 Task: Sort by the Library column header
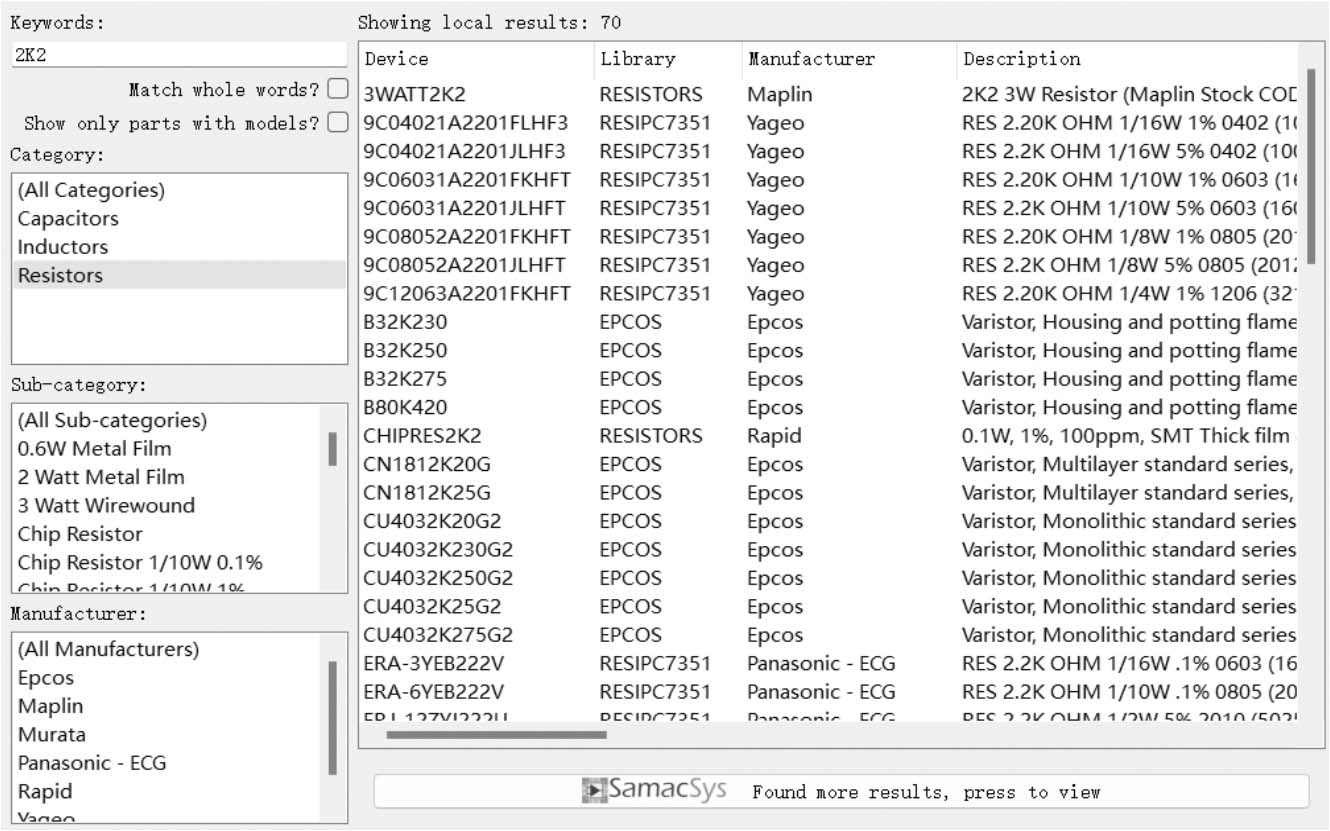(637, 59)
